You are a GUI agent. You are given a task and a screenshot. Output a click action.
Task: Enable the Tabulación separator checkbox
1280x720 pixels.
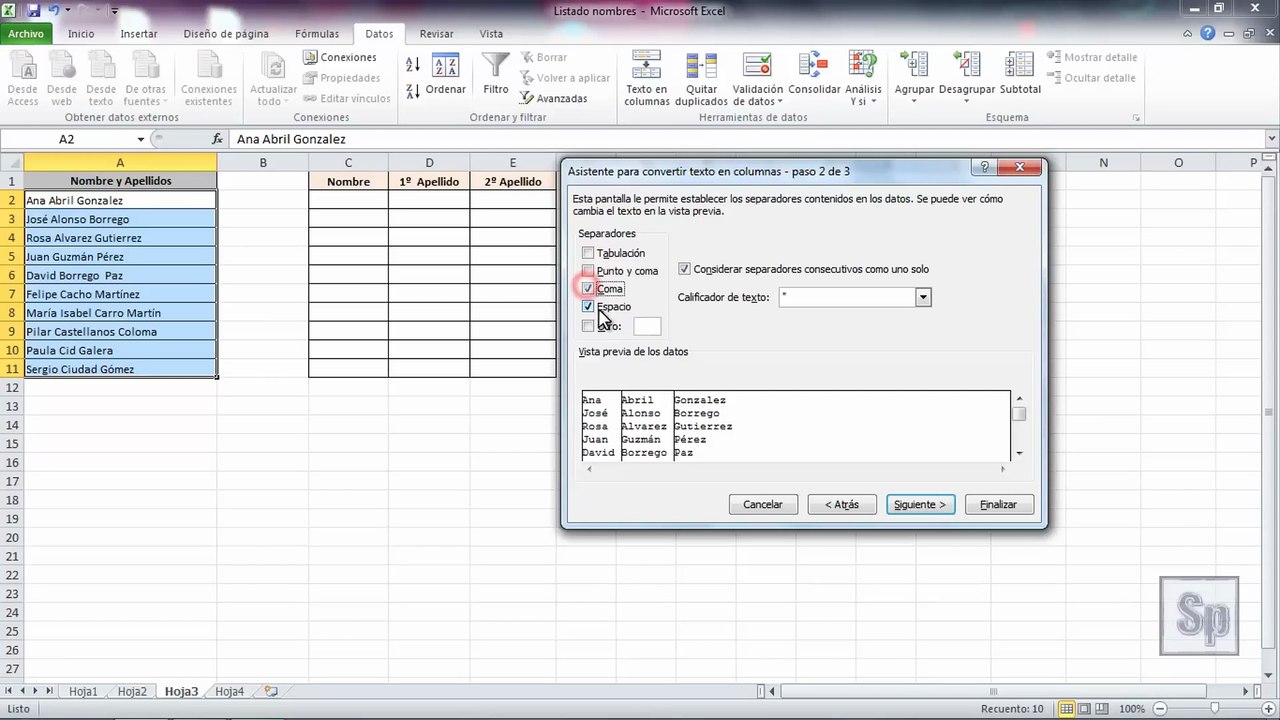coord(588,253)
